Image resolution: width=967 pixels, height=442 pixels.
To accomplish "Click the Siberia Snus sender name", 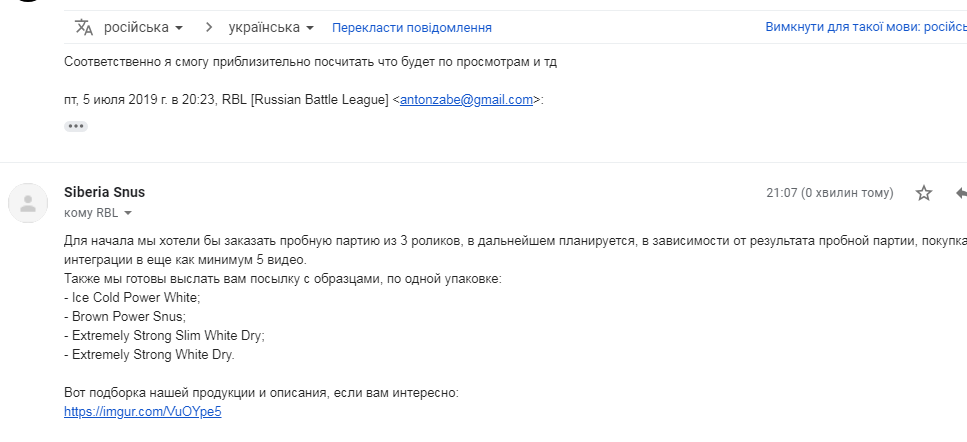I will coord(104,192).
